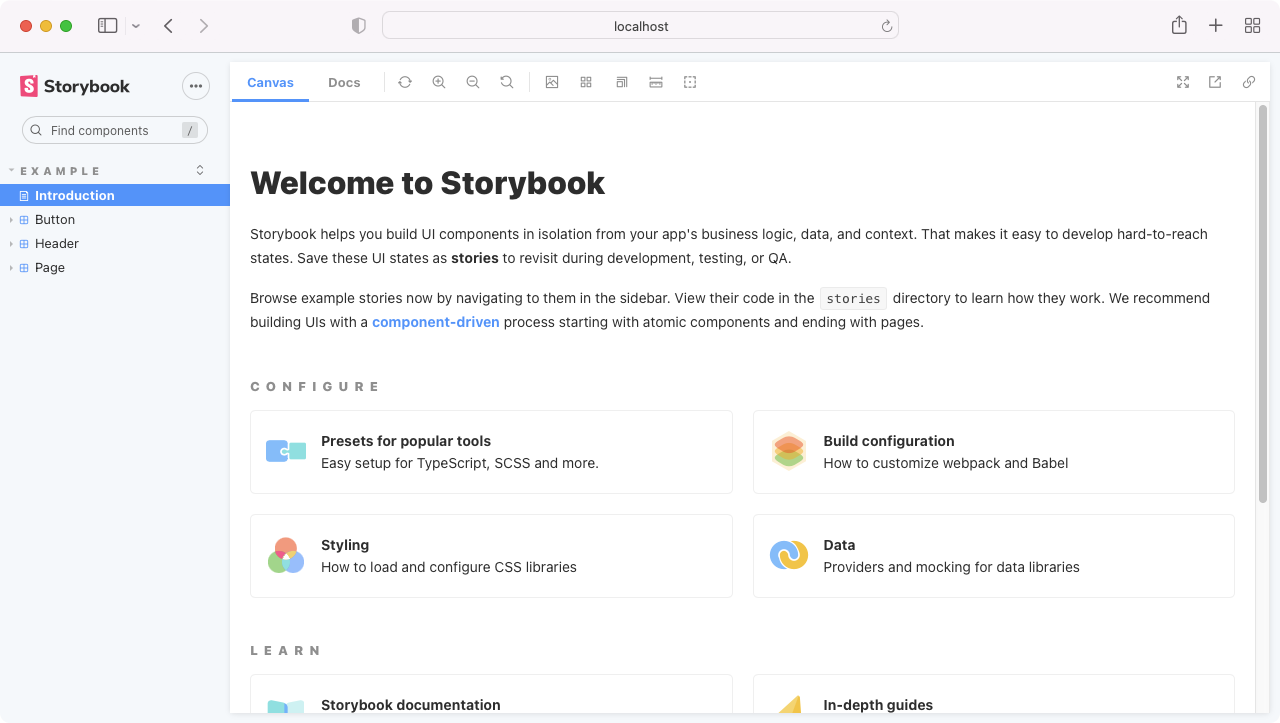Image resolution: width=1280 pixels, height=723 pixels.
Task: Open the sidebar options dropdown arrow
Action: 136,26
